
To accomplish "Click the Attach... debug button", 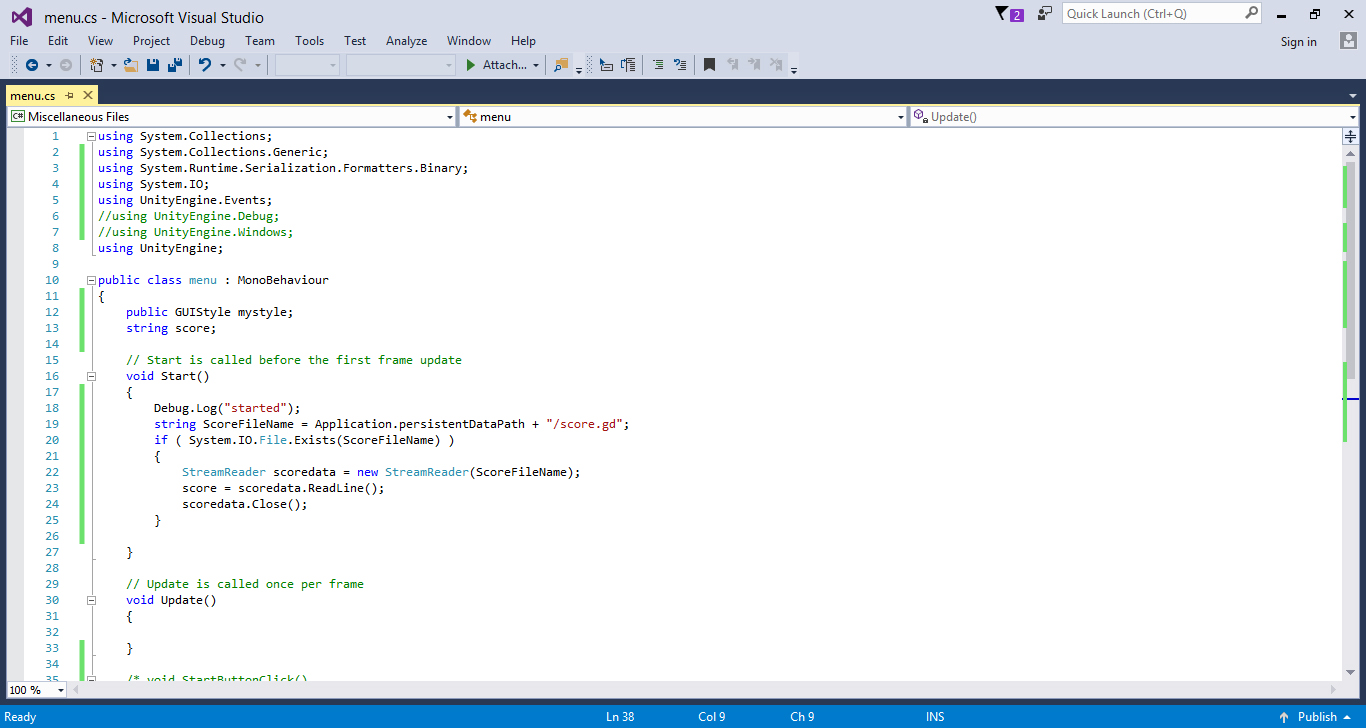I will click(x=496, y=65).
